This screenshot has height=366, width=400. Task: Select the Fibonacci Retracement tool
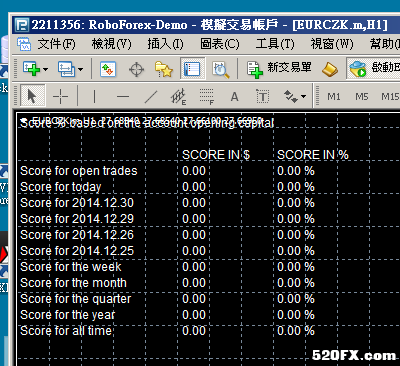tap(207, 97)
